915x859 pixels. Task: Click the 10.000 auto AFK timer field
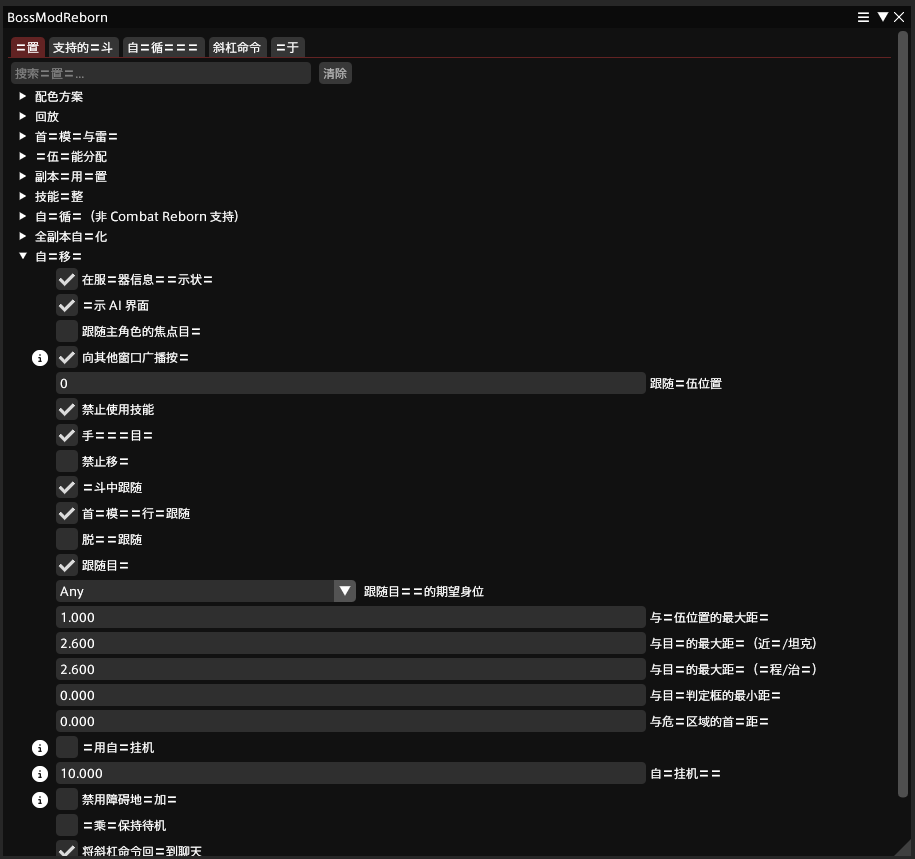[x=351, y=773]
